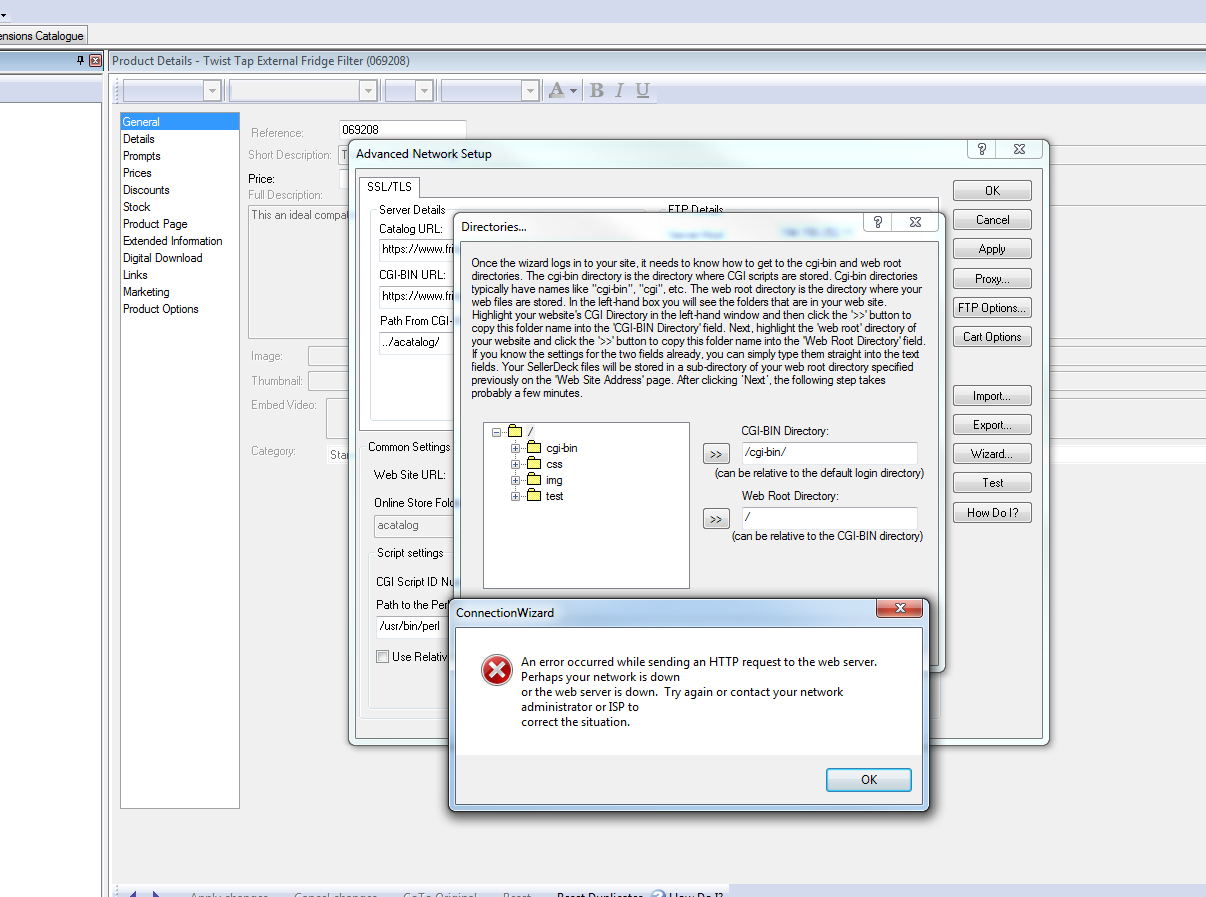Click the pin icon on the left panel
This screenshot has height=897, width=1206.
point(81,61)
